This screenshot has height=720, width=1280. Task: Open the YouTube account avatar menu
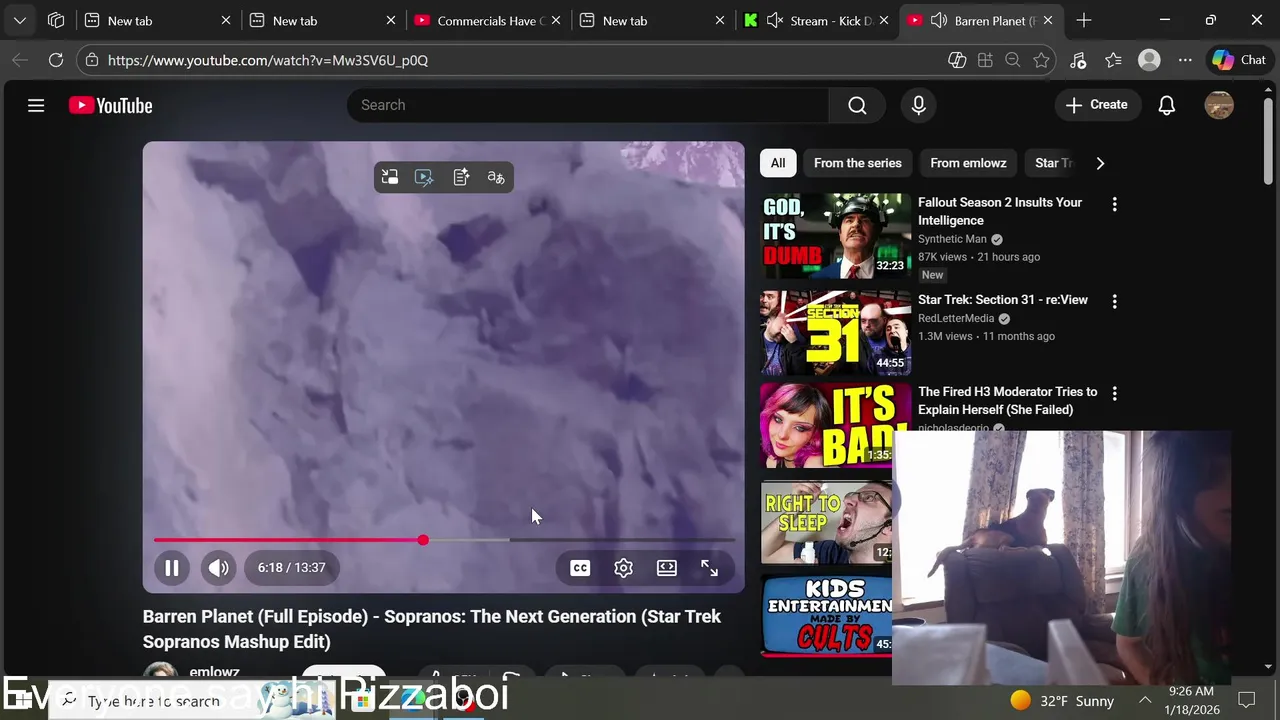point(1219,105)
